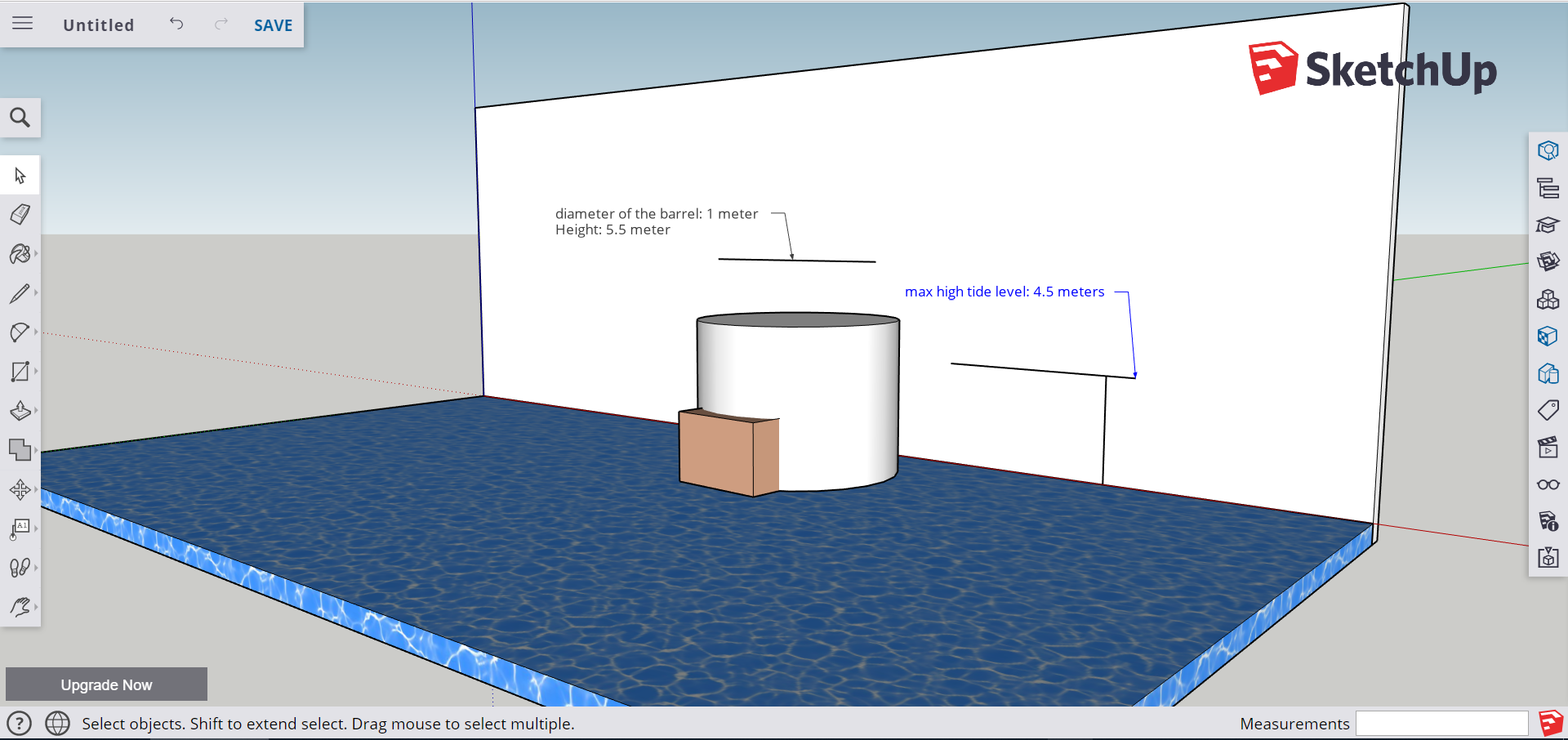Open the search tool
The image size is (1568, 740).
pyautogui.click(x=20, y=118)
